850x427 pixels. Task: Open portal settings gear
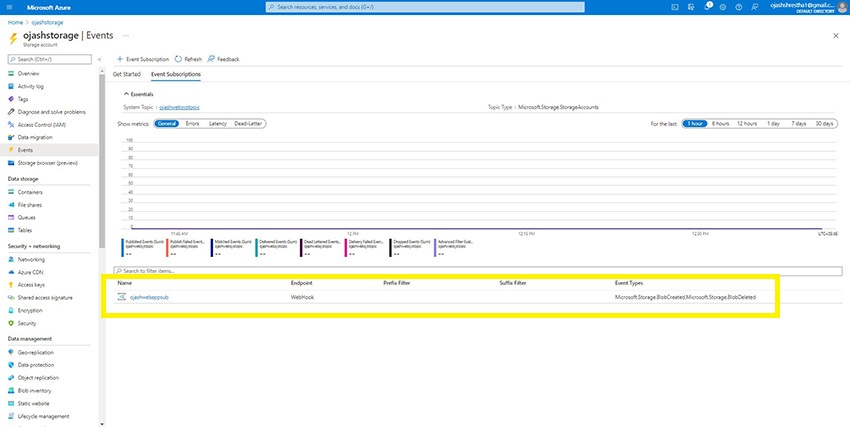pyautogui.click(x=723, y=7)
